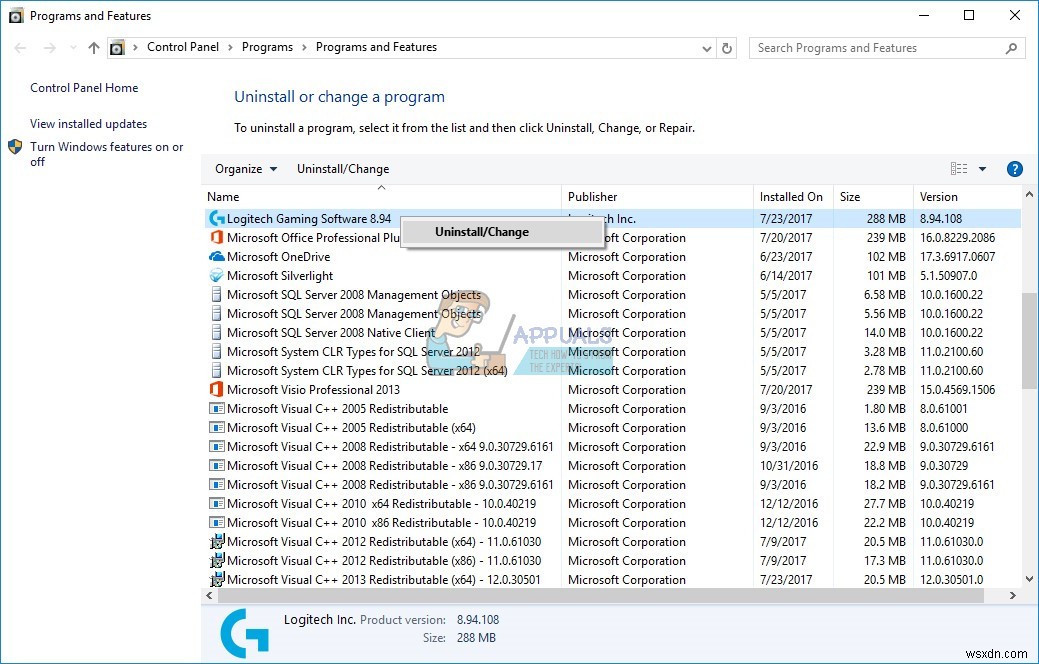Screen dimensions: 1039x664
Task: Click the back navigation arrow
Action: click(x=20, y=47)
